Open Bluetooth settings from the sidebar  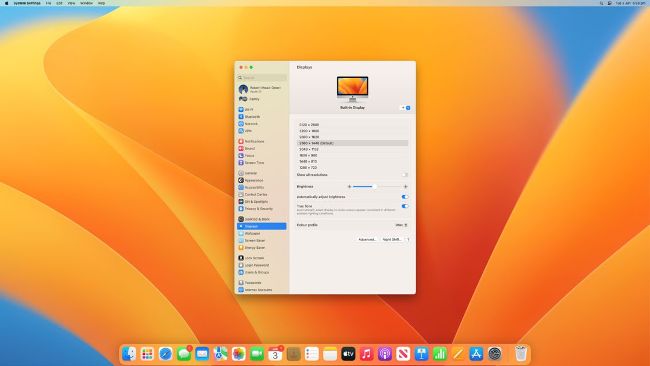[262, 116]
